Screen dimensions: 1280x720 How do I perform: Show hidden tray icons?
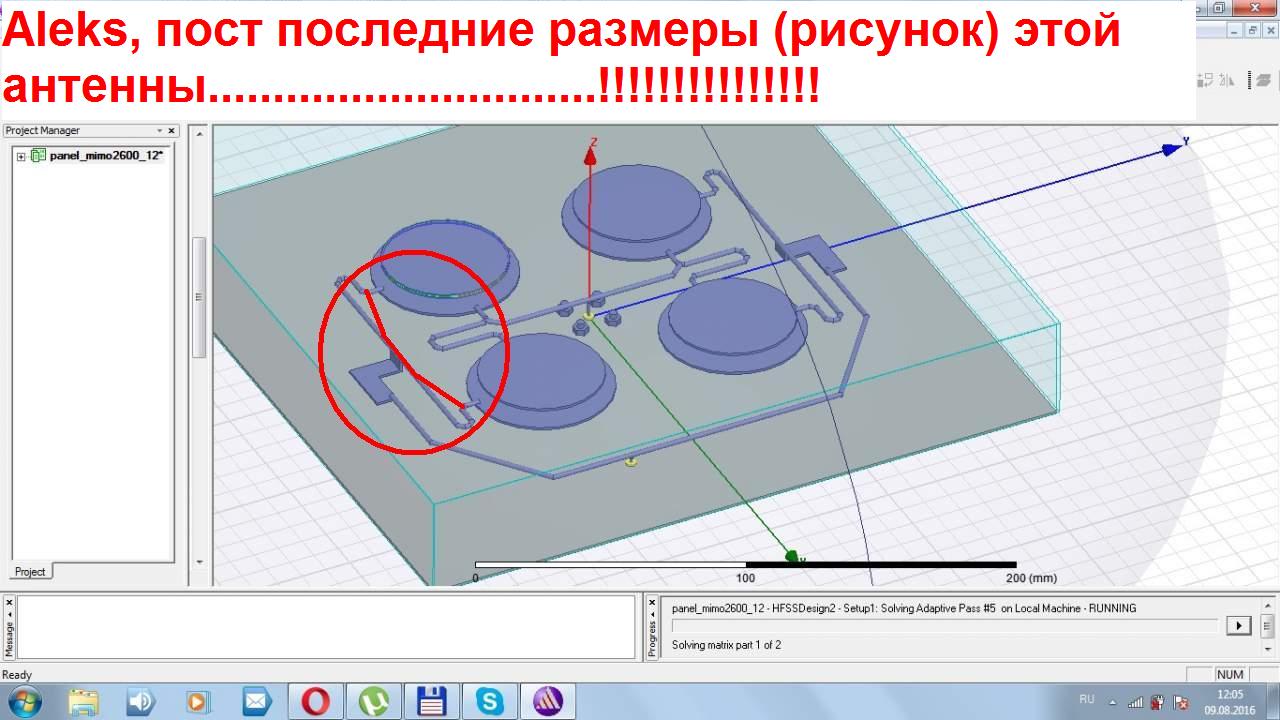(1112, 700)
